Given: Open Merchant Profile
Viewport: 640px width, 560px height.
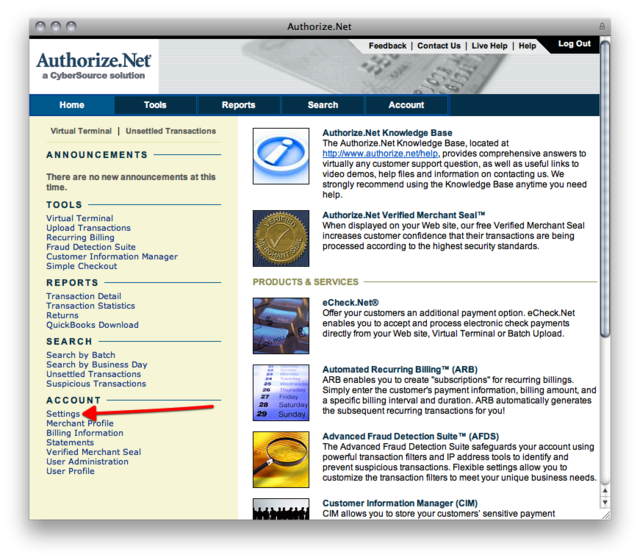Looking at the screenshot, I should pos(80,423).
